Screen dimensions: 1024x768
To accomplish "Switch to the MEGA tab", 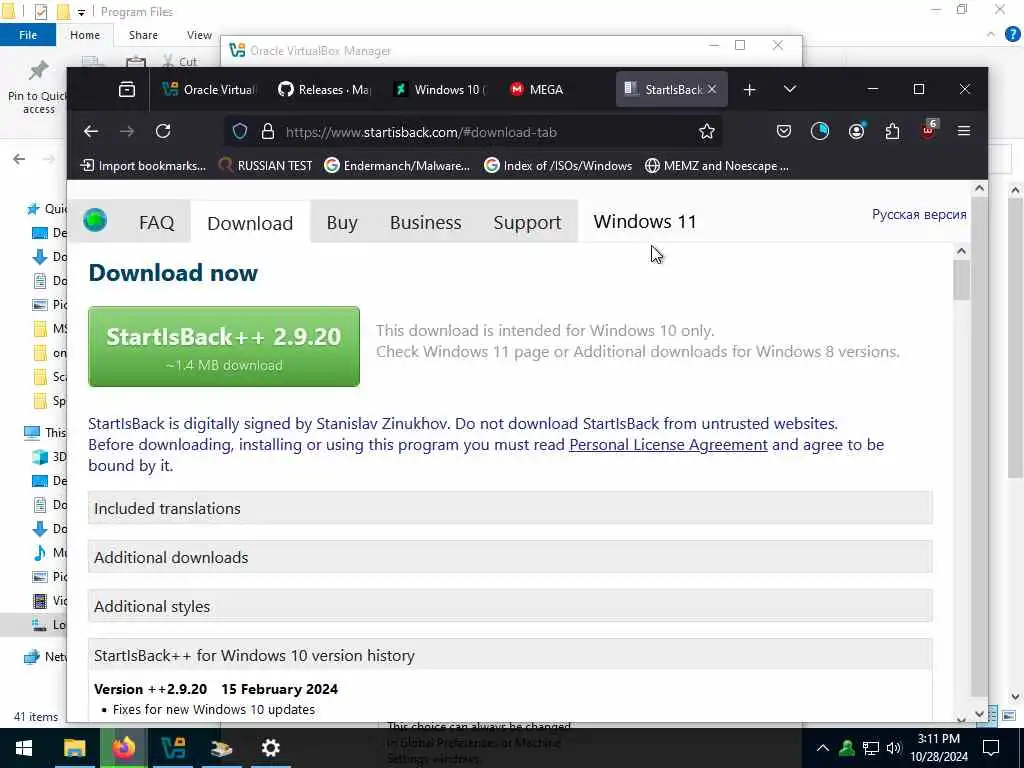I will tap(555, 89).
